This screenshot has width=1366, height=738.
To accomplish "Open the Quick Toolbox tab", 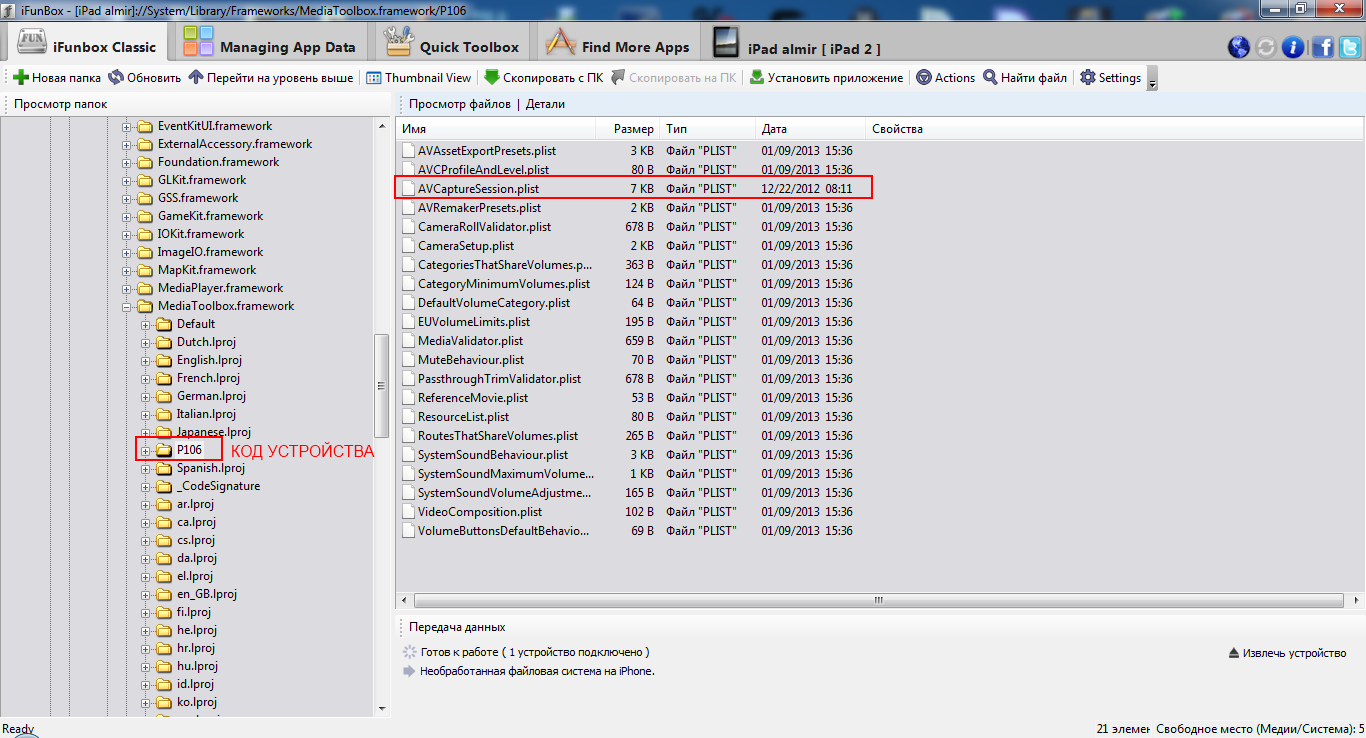I will pos(453,47).
